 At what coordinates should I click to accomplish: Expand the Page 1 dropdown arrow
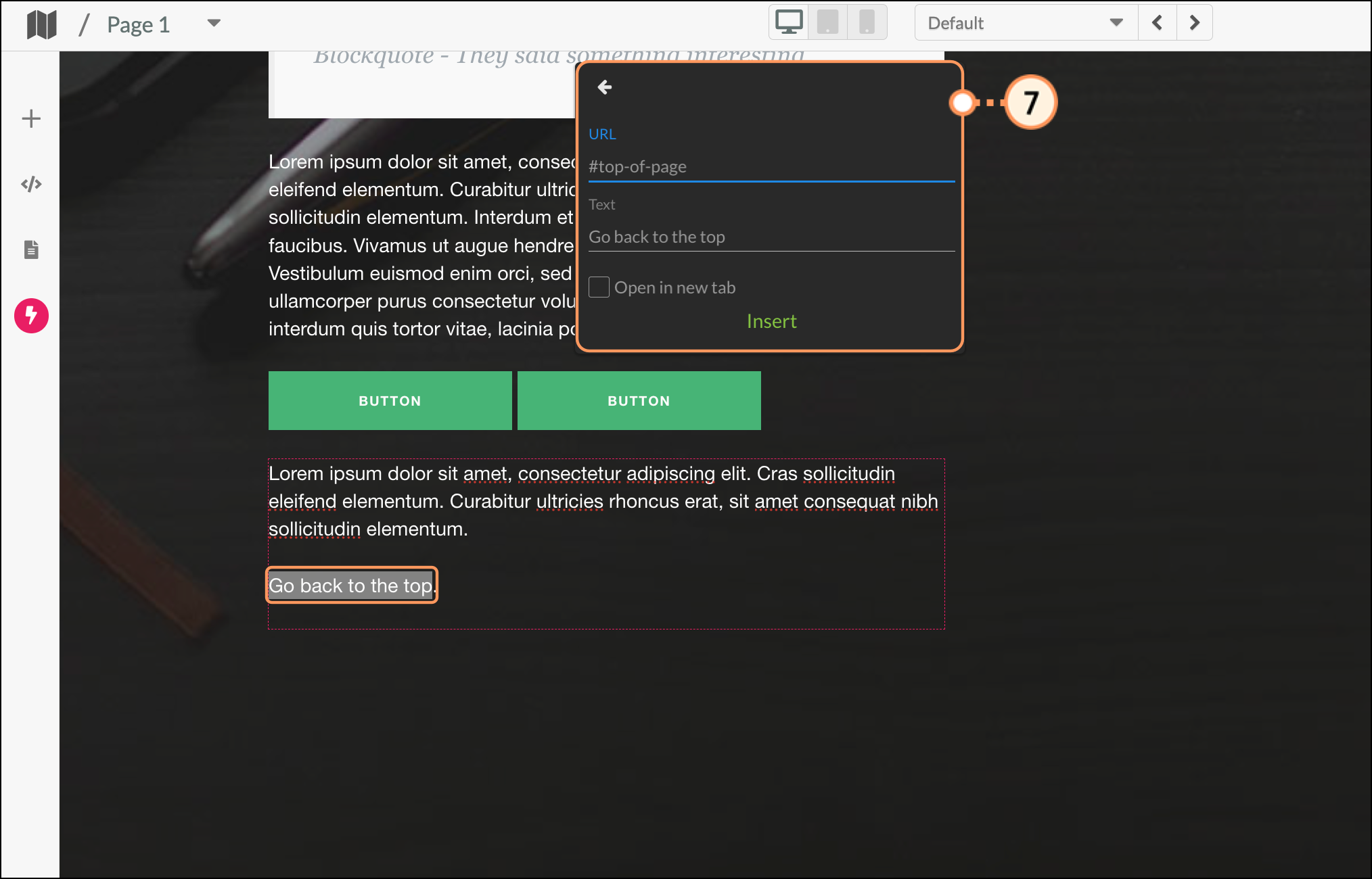pyautogui.click(x=214, y=23)
